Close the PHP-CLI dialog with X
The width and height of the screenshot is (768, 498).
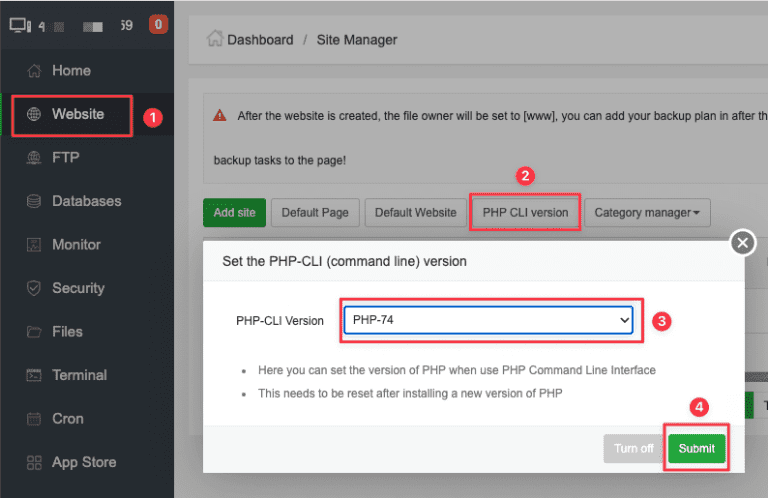pos(742,243)
